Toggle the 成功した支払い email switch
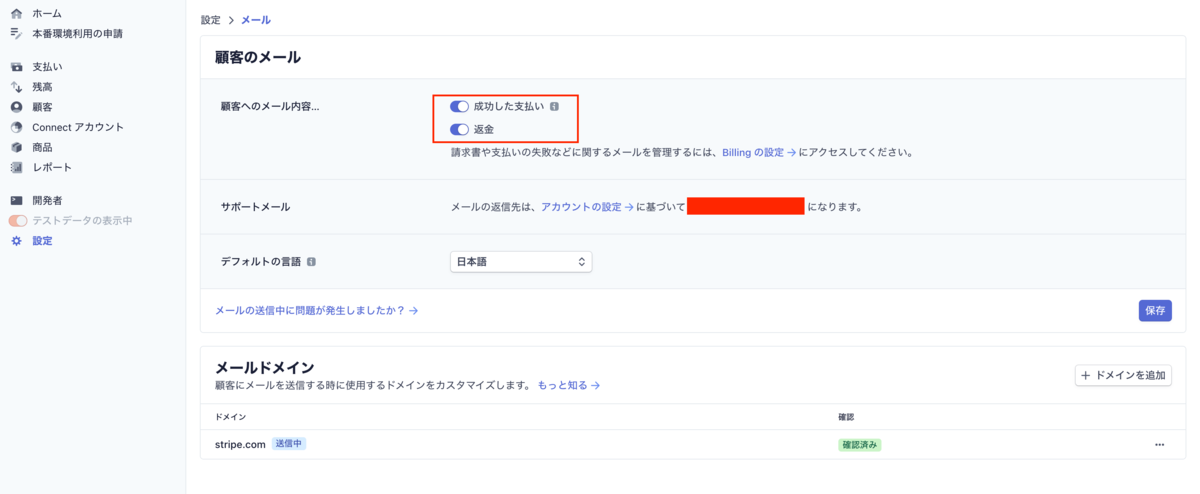Screen dimensions: 1200x494 459,106
